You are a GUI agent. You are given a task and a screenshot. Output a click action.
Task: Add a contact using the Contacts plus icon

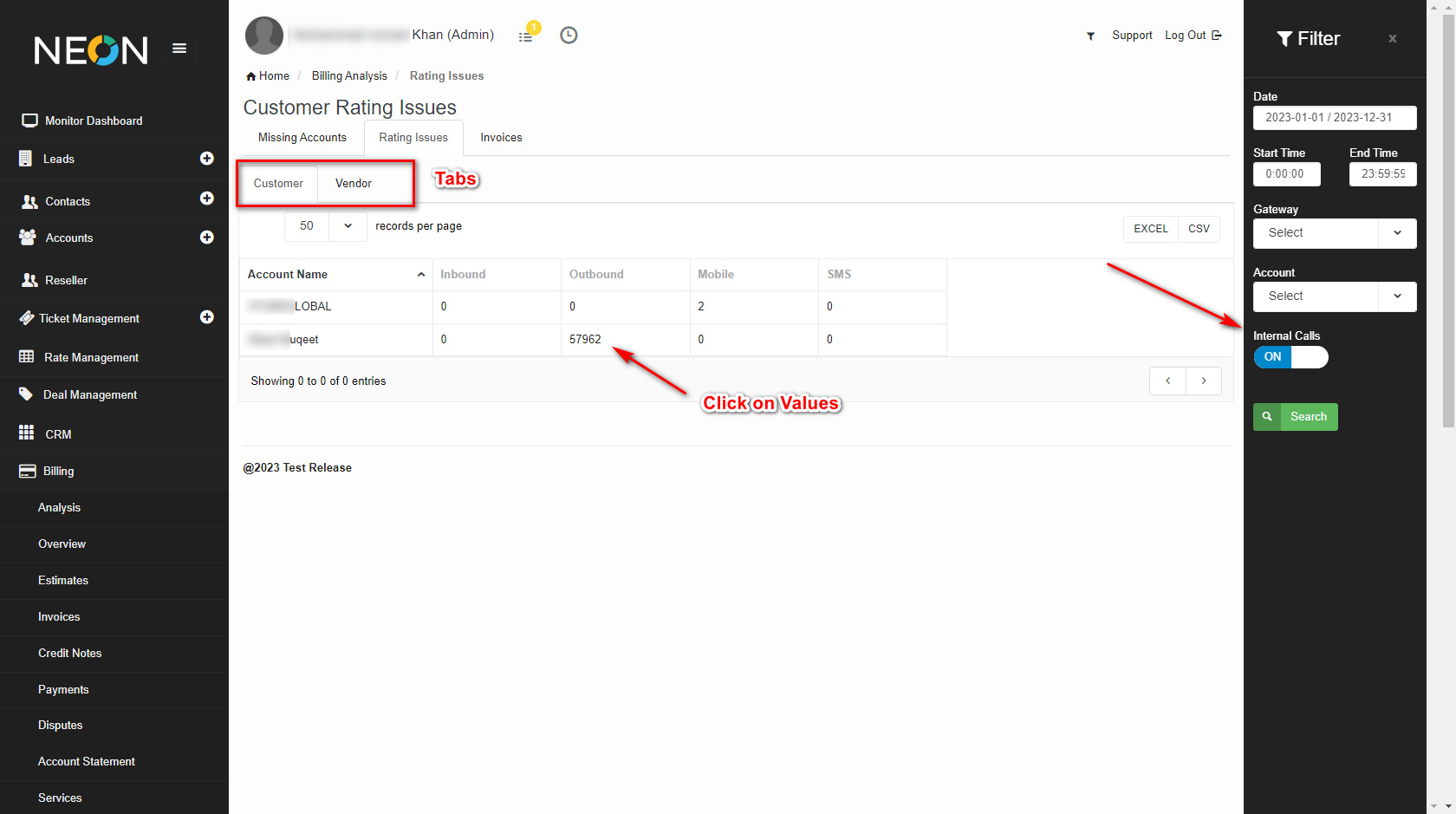206,199
